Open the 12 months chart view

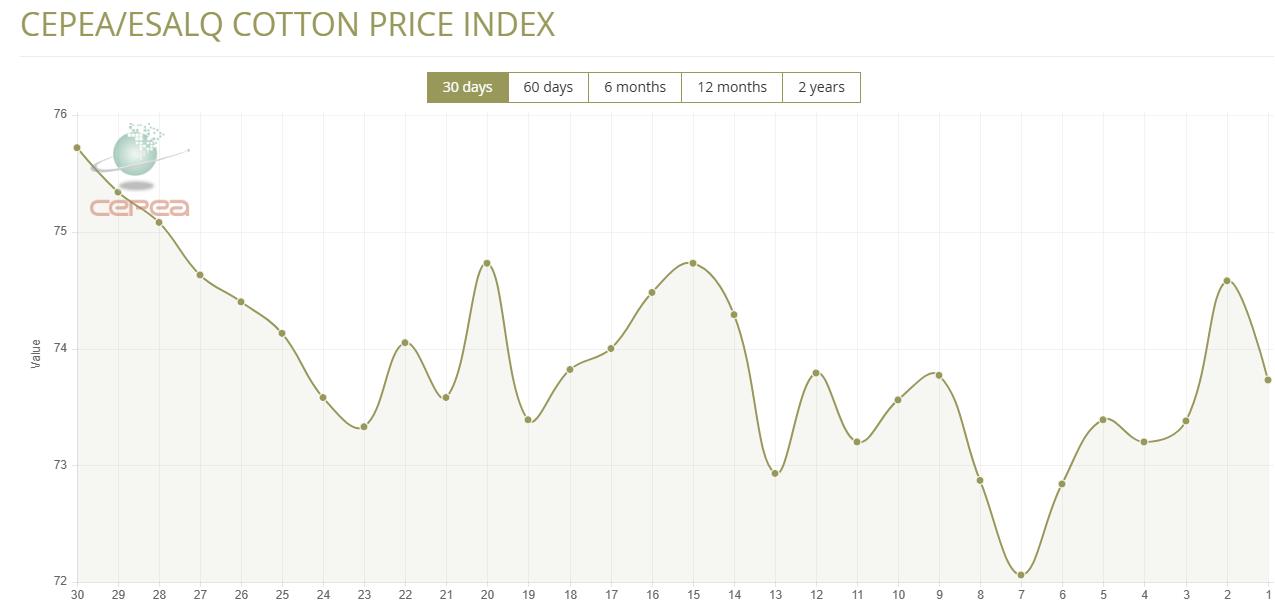(731, 87)
